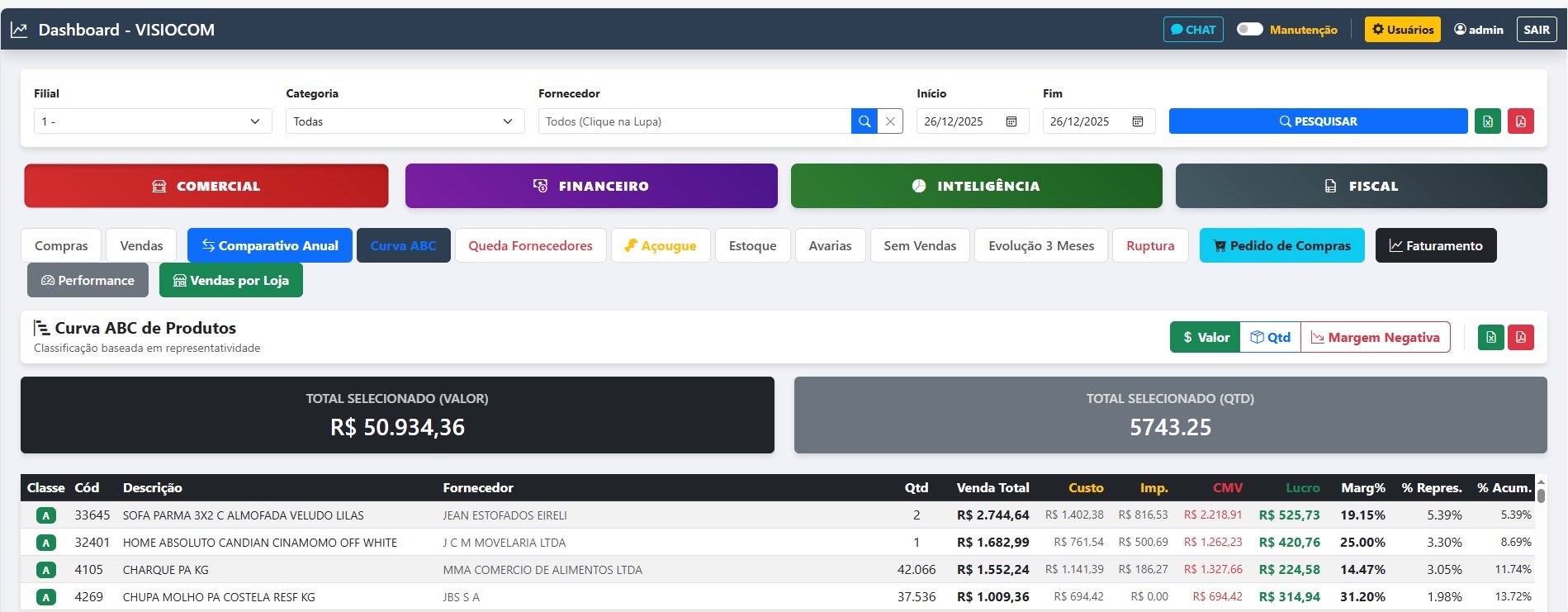Screen dimensions: 1568x612
Task: Click the SAIR logout button
Action: click(x=1536, y=30)
